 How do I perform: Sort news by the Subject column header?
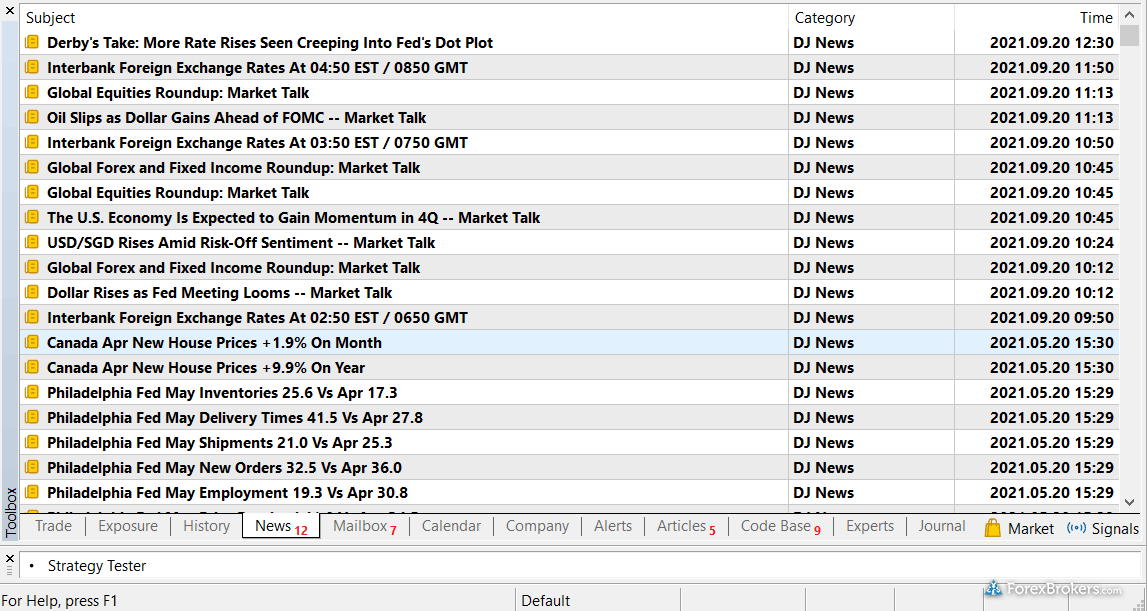point(50,18)
